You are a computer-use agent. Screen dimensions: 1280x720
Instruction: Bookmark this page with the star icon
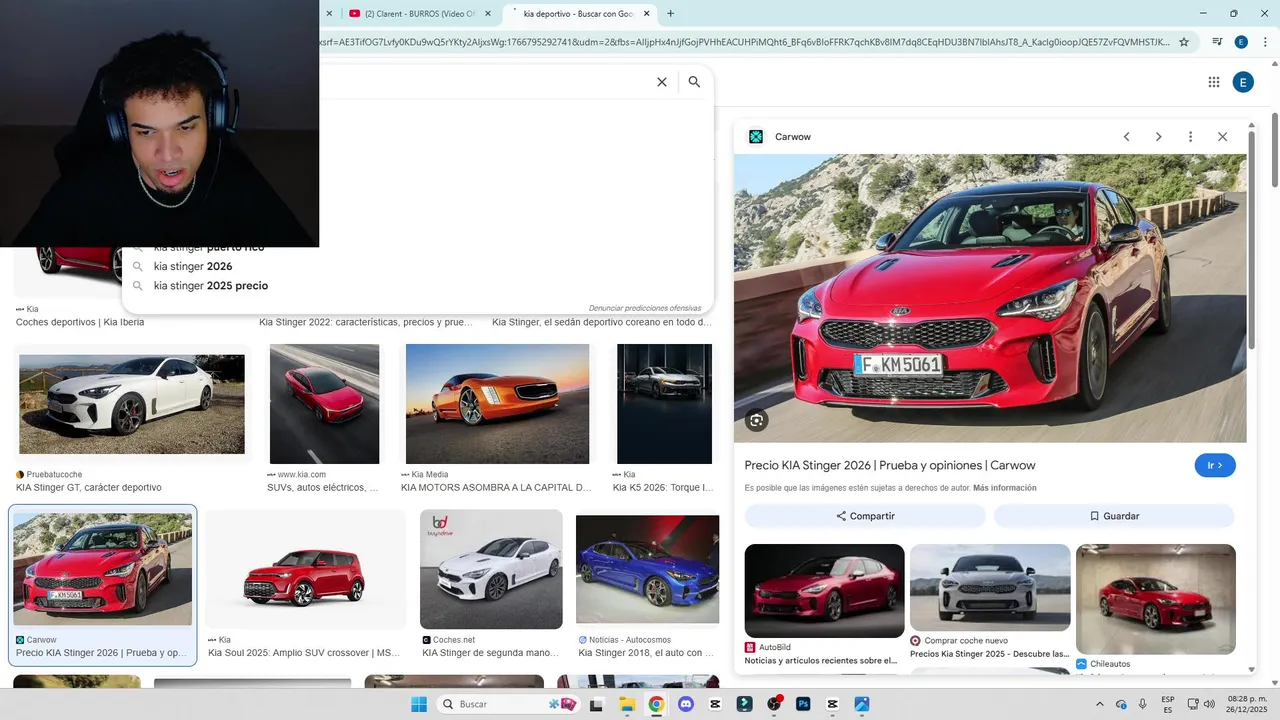tap(1184, 42)
